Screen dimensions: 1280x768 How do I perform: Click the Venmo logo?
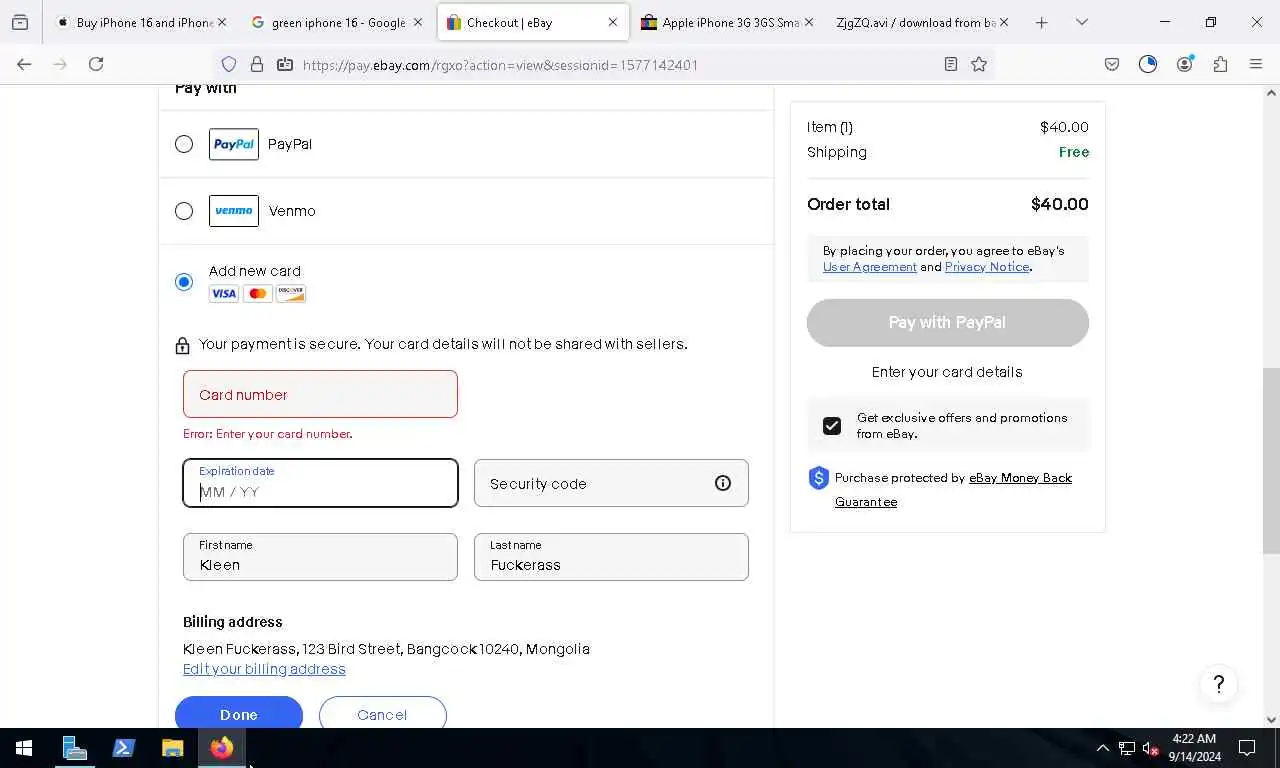(x=234, y=211)
